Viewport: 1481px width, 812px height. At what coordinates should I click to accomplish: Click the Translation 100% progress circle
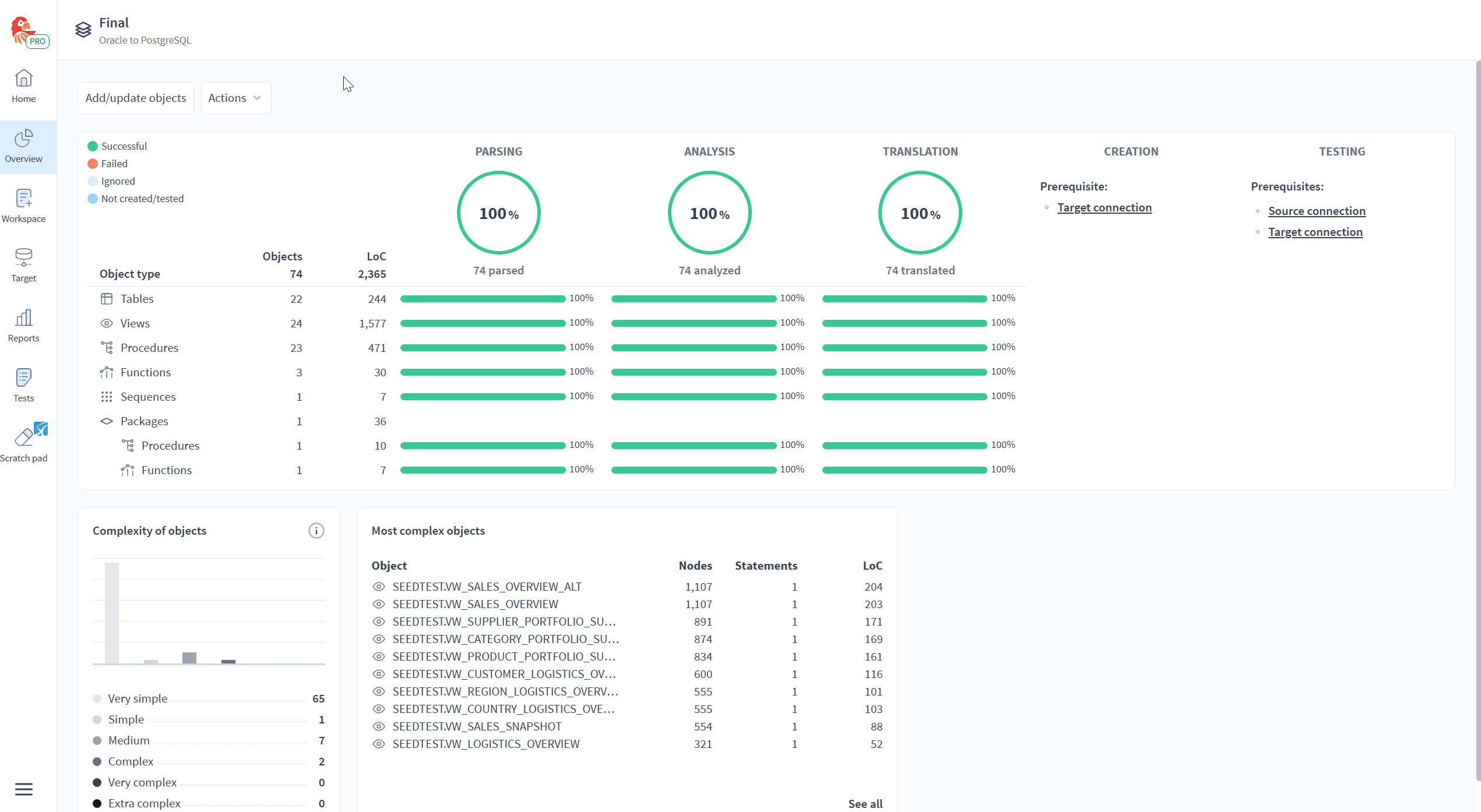pyautogui.click(x=920, y=213)
